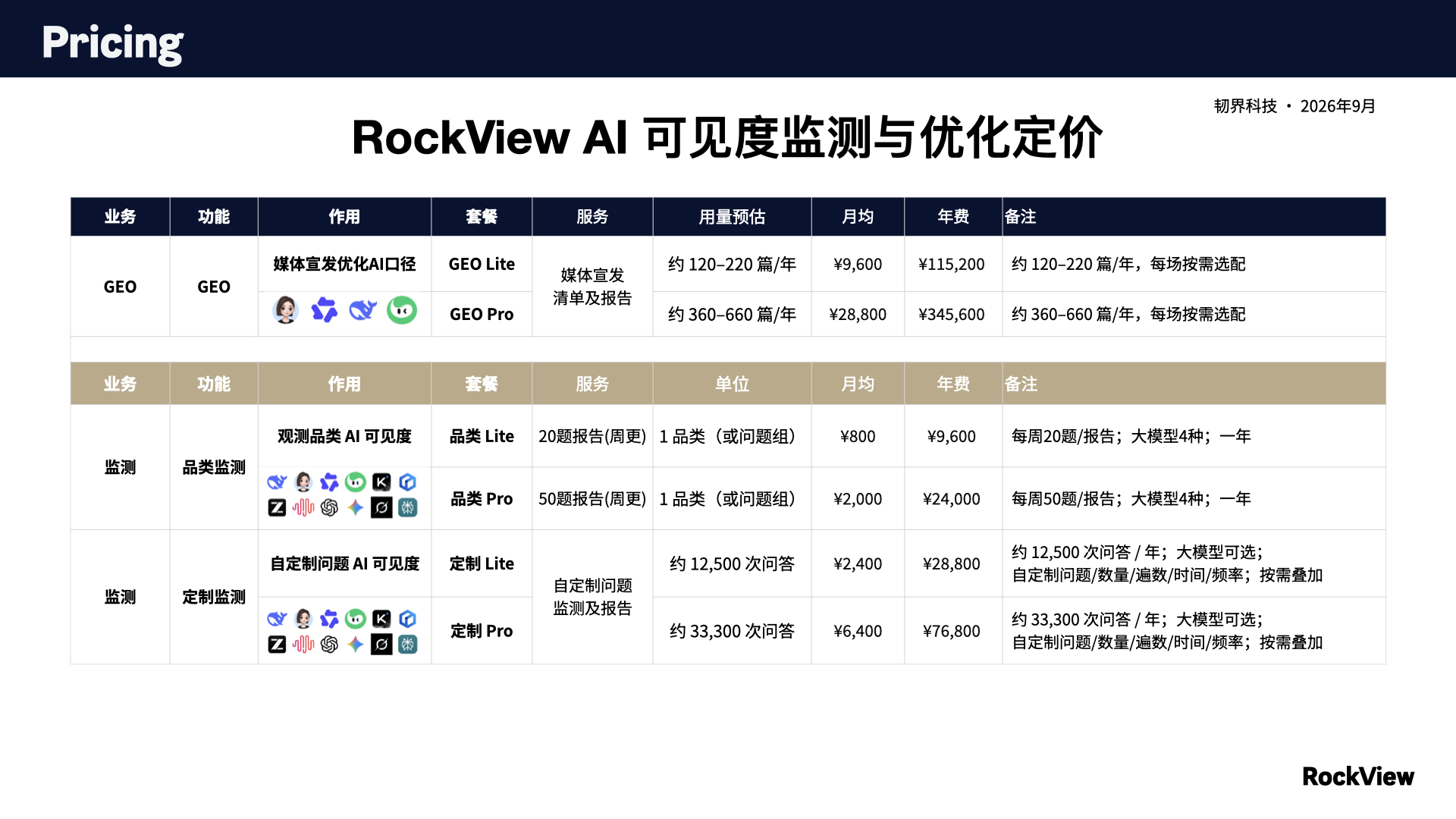Click the Doubao avatar icon in 定制监测 row

[303, 619]
